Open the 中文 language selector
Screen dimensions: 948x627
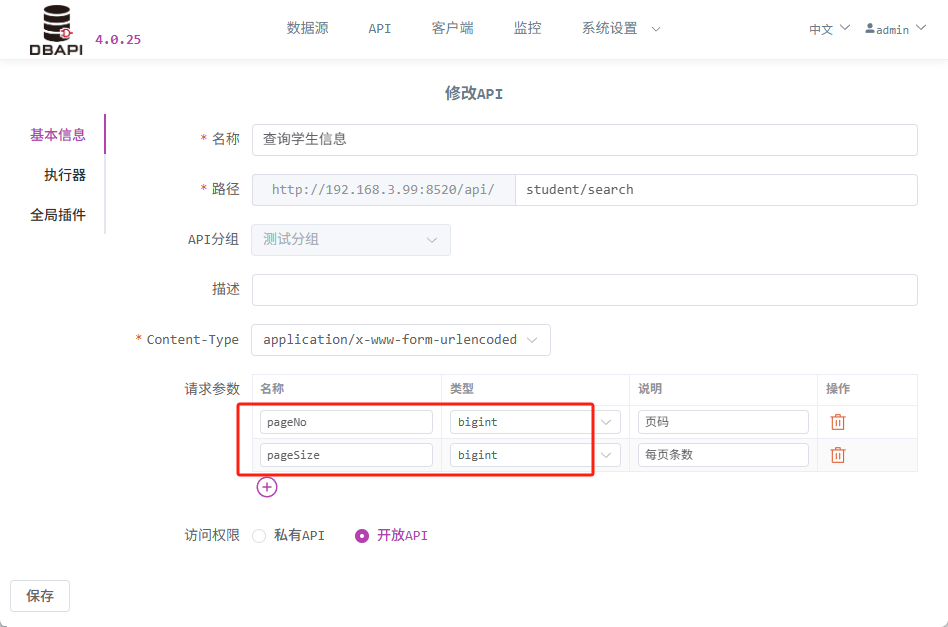pos(829,28)
